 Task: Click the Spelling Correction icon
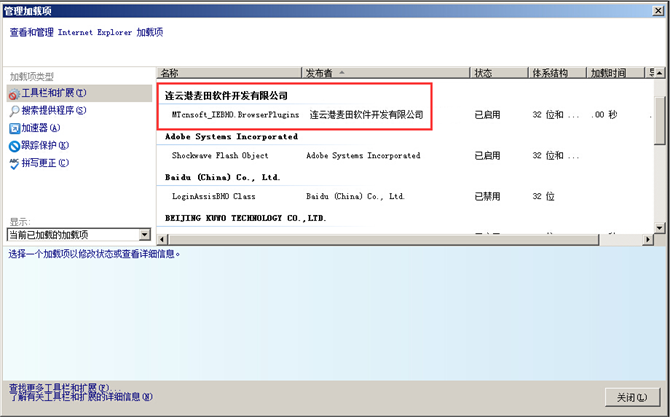pyautogui.click(x=14, y=162)
